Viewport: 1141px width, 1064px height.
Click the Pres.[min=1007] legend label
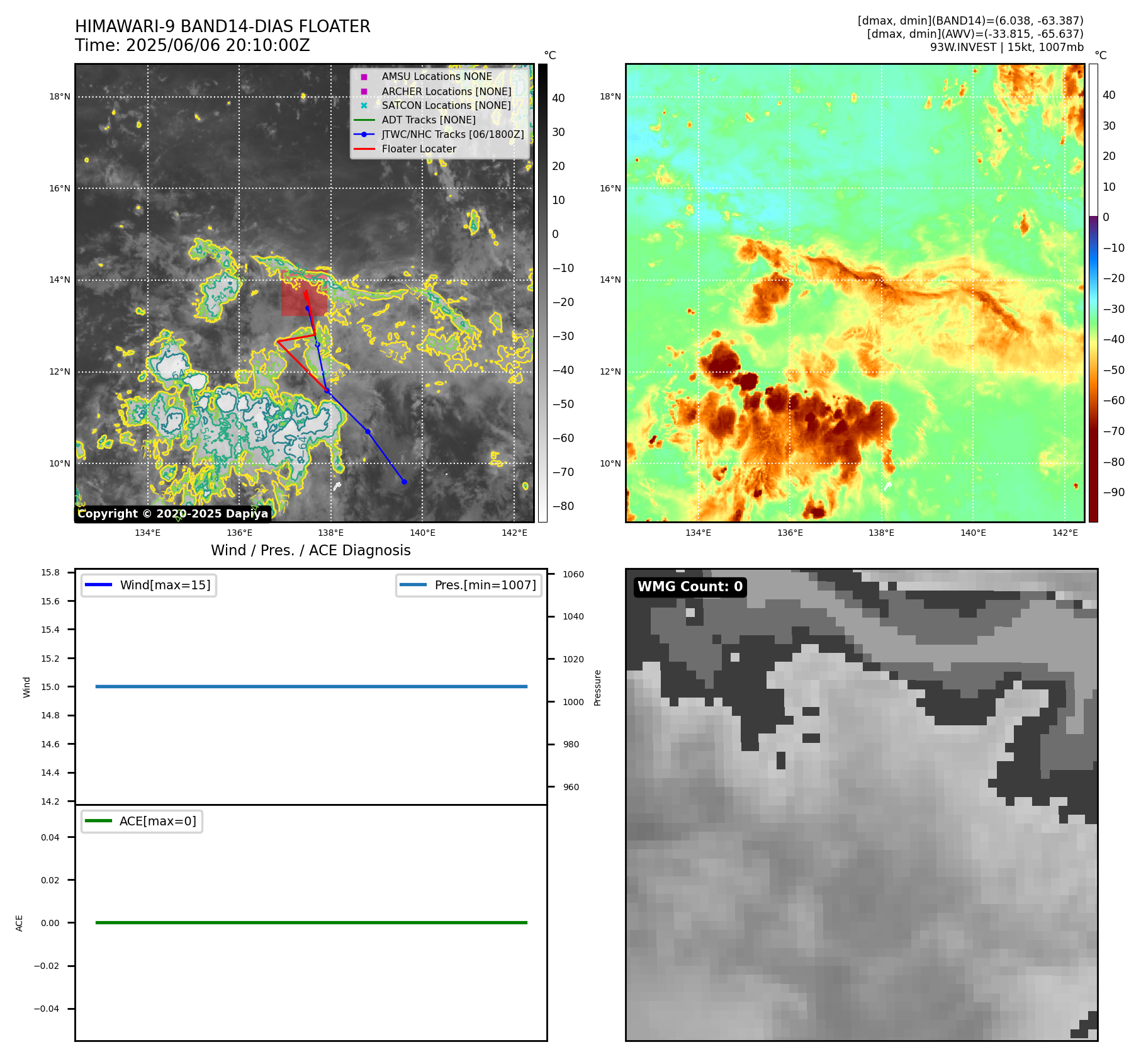tap(485, 585)
